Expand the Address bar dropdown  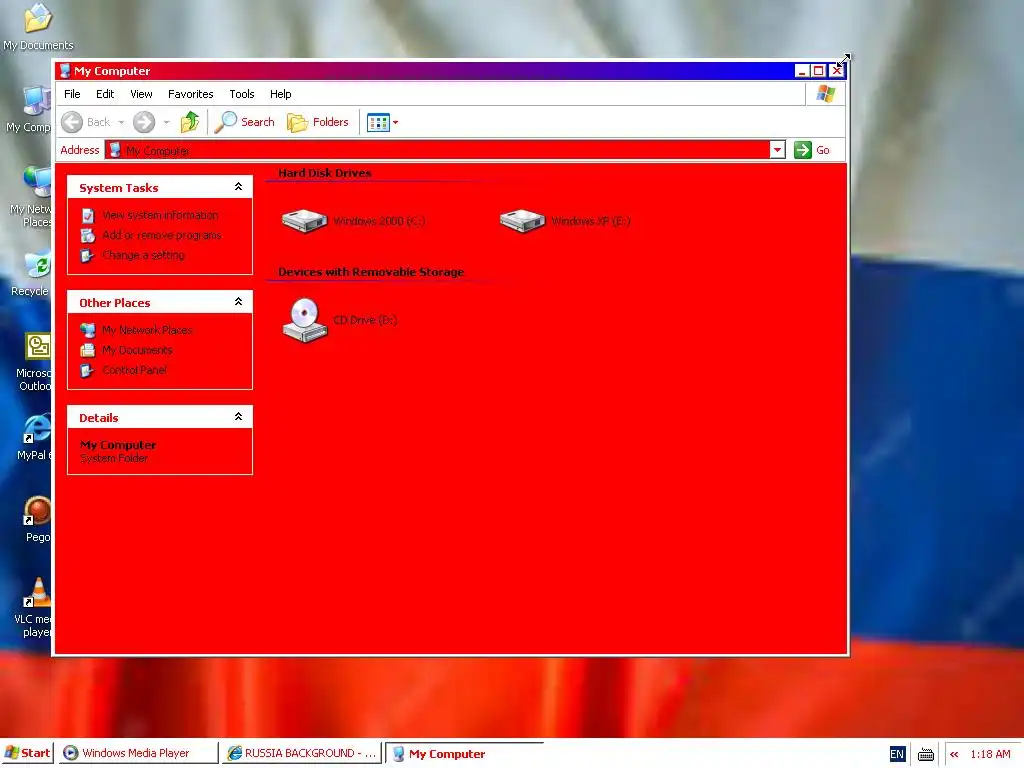(777, 150)
